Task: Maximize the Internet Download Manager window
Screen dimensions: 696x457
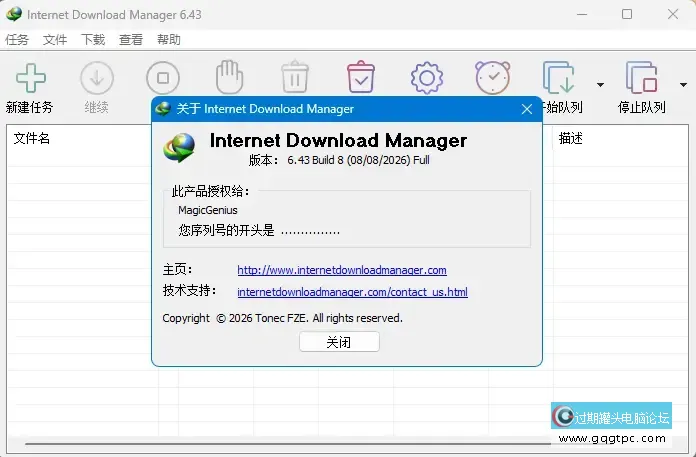Action: (627, 14)
